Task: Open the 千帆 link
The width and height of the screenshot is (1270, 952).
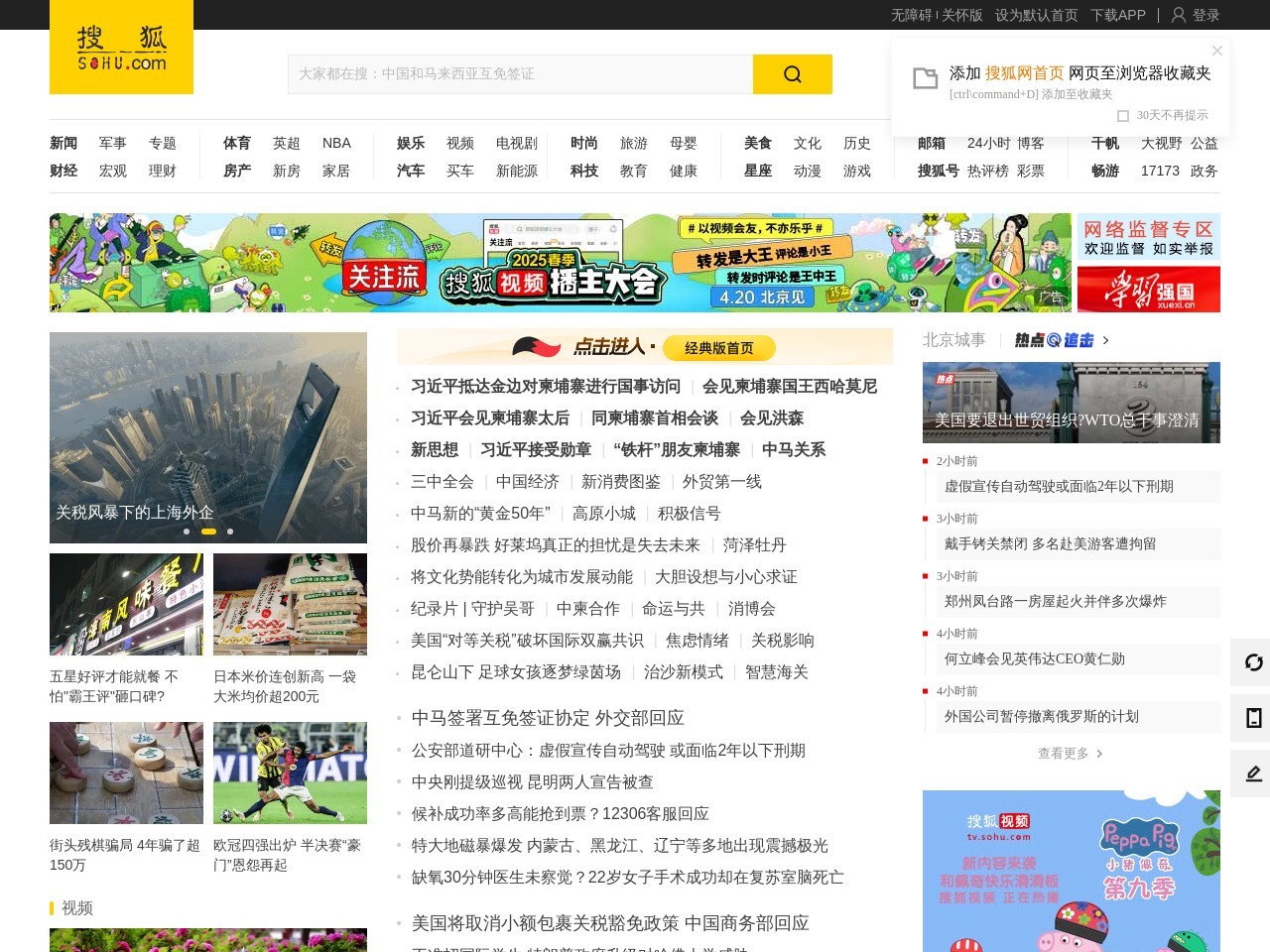Action: [x=1105, y=143]
